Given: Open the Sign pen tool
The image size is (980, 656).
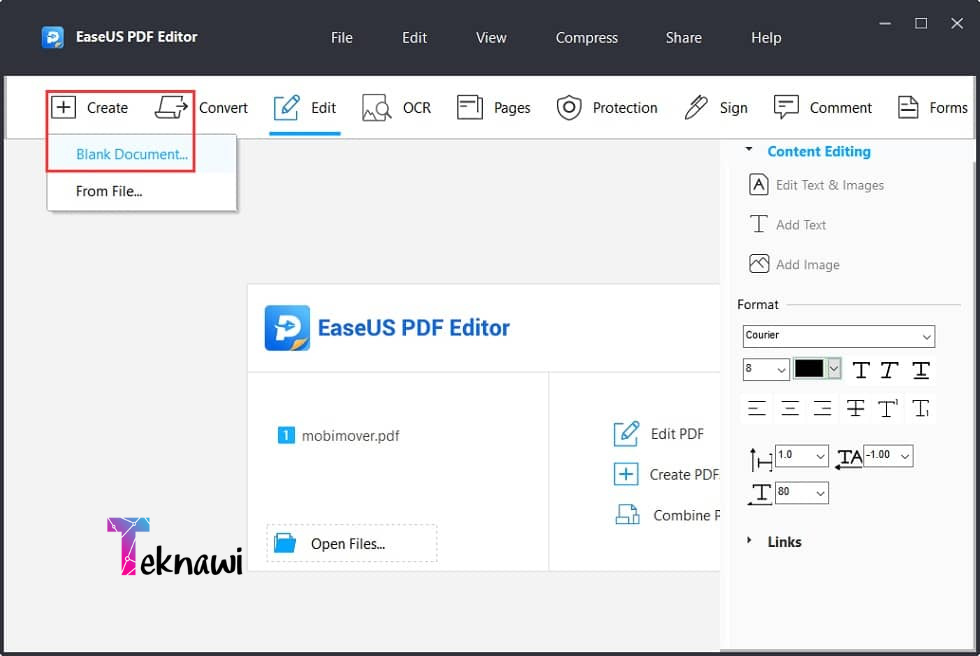Looking at the screenshot, I should point(716,107).
